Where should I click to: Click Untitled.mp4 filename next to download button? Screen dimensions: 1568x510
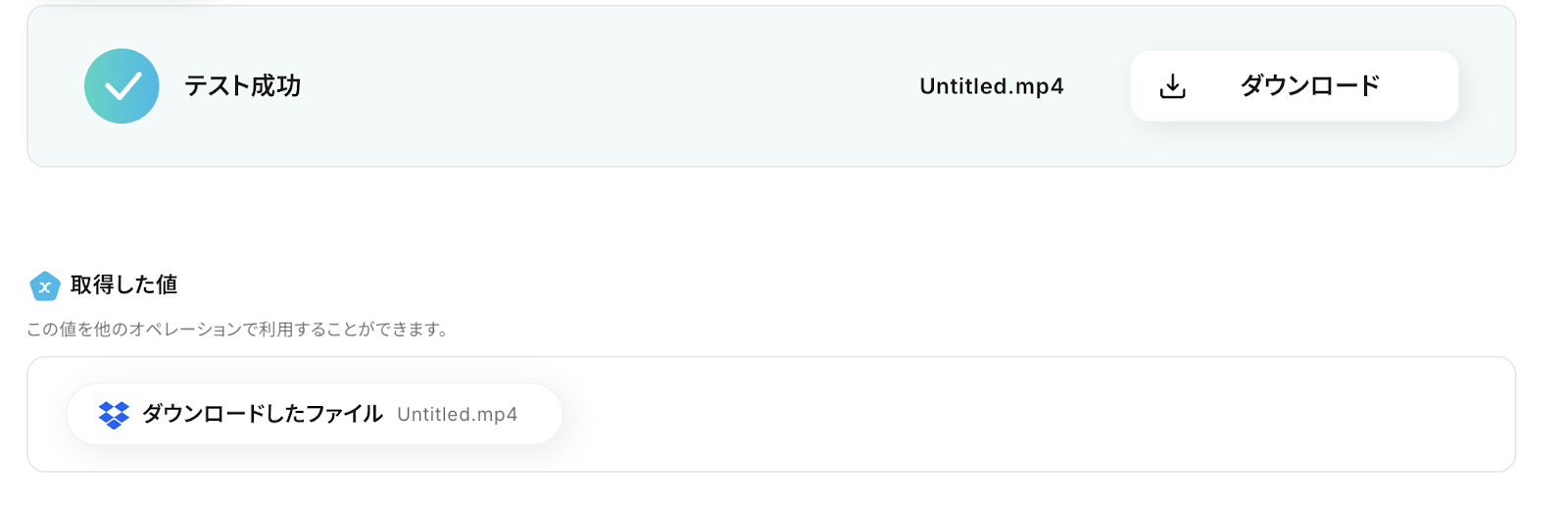991,86
